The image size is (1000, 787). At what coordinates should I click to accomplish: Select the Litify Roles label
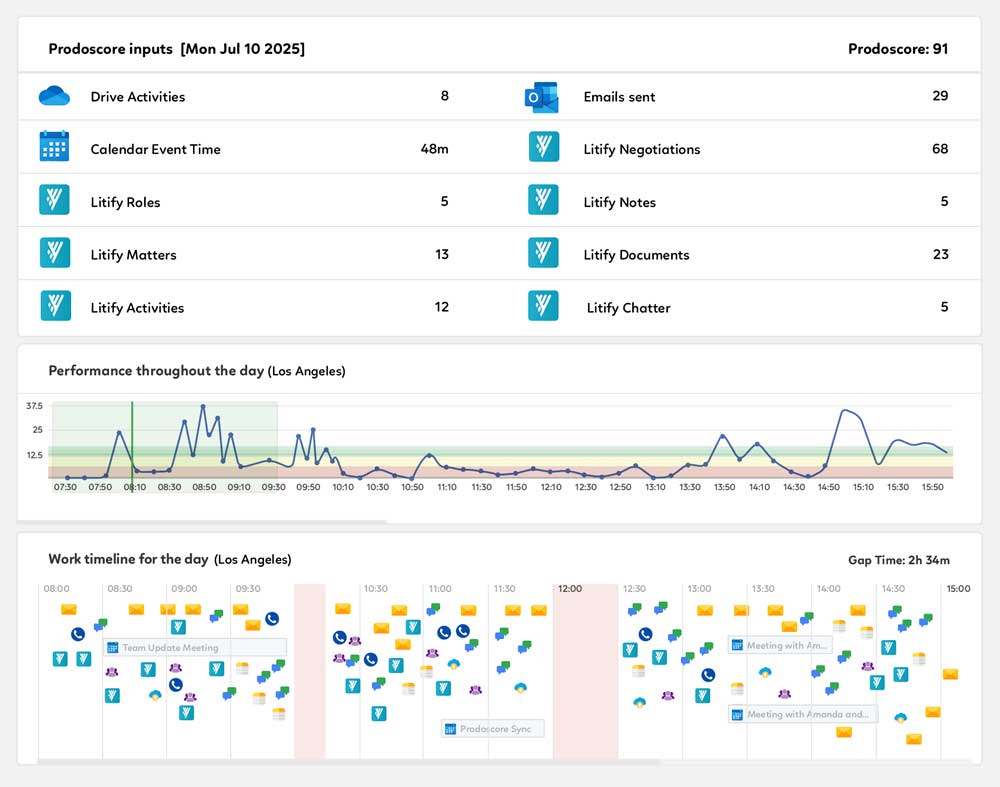click(125, 202)
